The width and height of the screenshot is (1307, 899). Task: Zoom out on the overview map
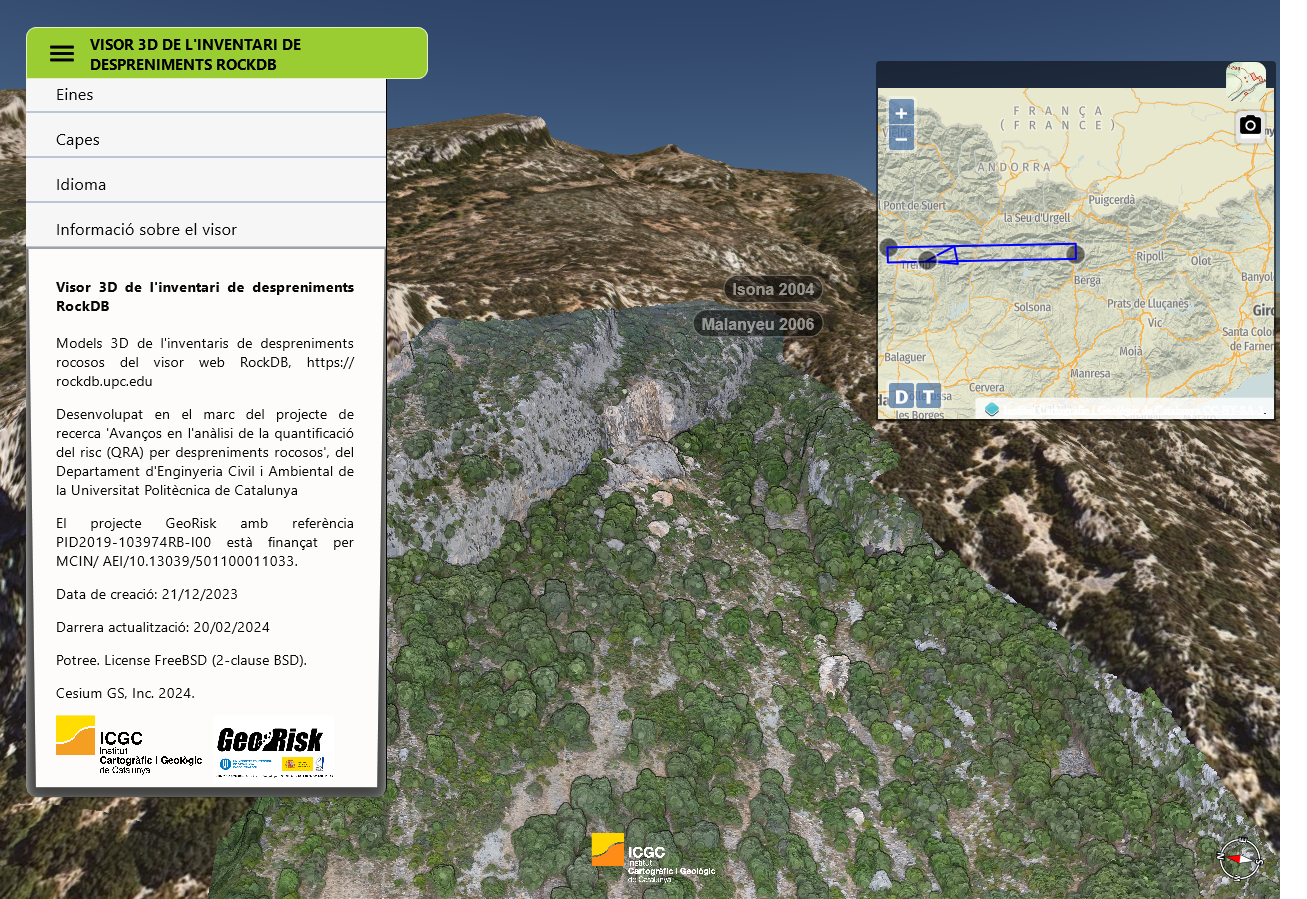coord(901,139)
